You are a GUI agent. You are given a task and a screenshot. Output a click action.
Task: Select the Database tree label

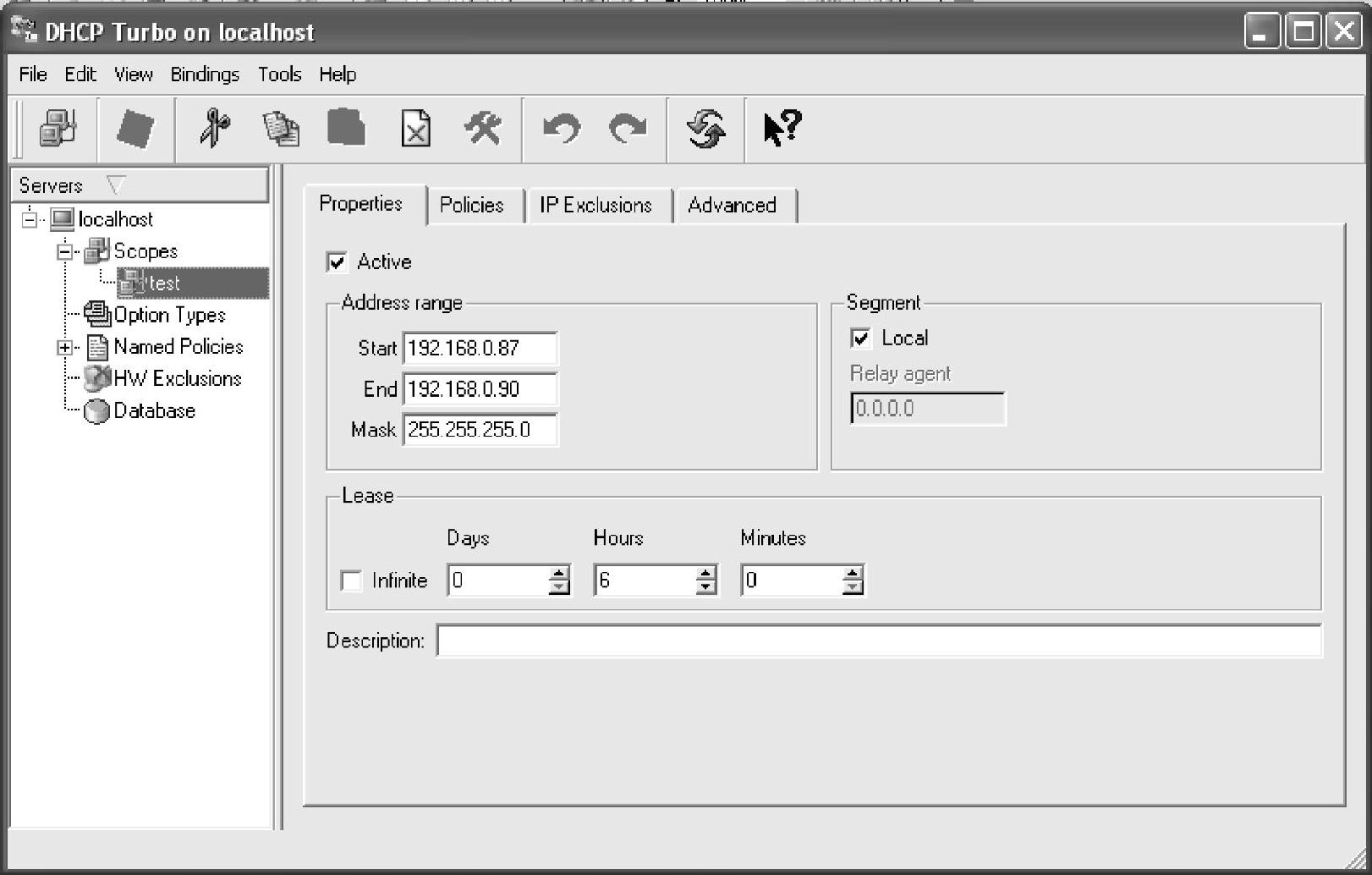click(155, 410)
